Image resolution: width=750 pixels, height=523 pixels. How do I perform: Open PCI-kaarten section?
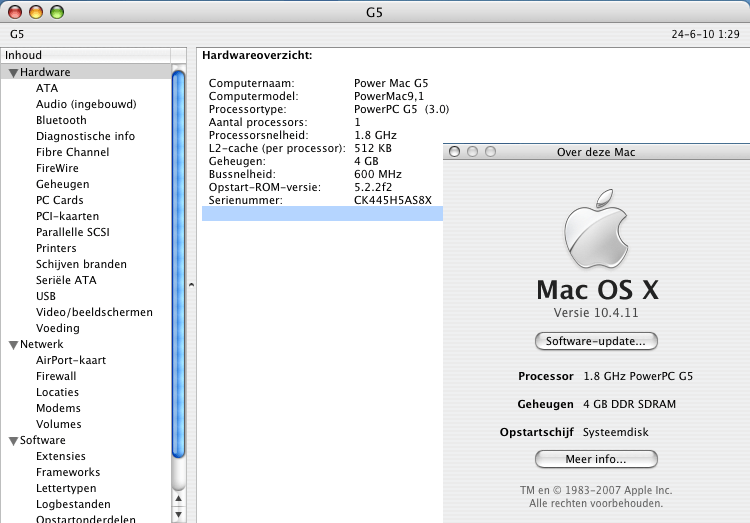(67, 216)
